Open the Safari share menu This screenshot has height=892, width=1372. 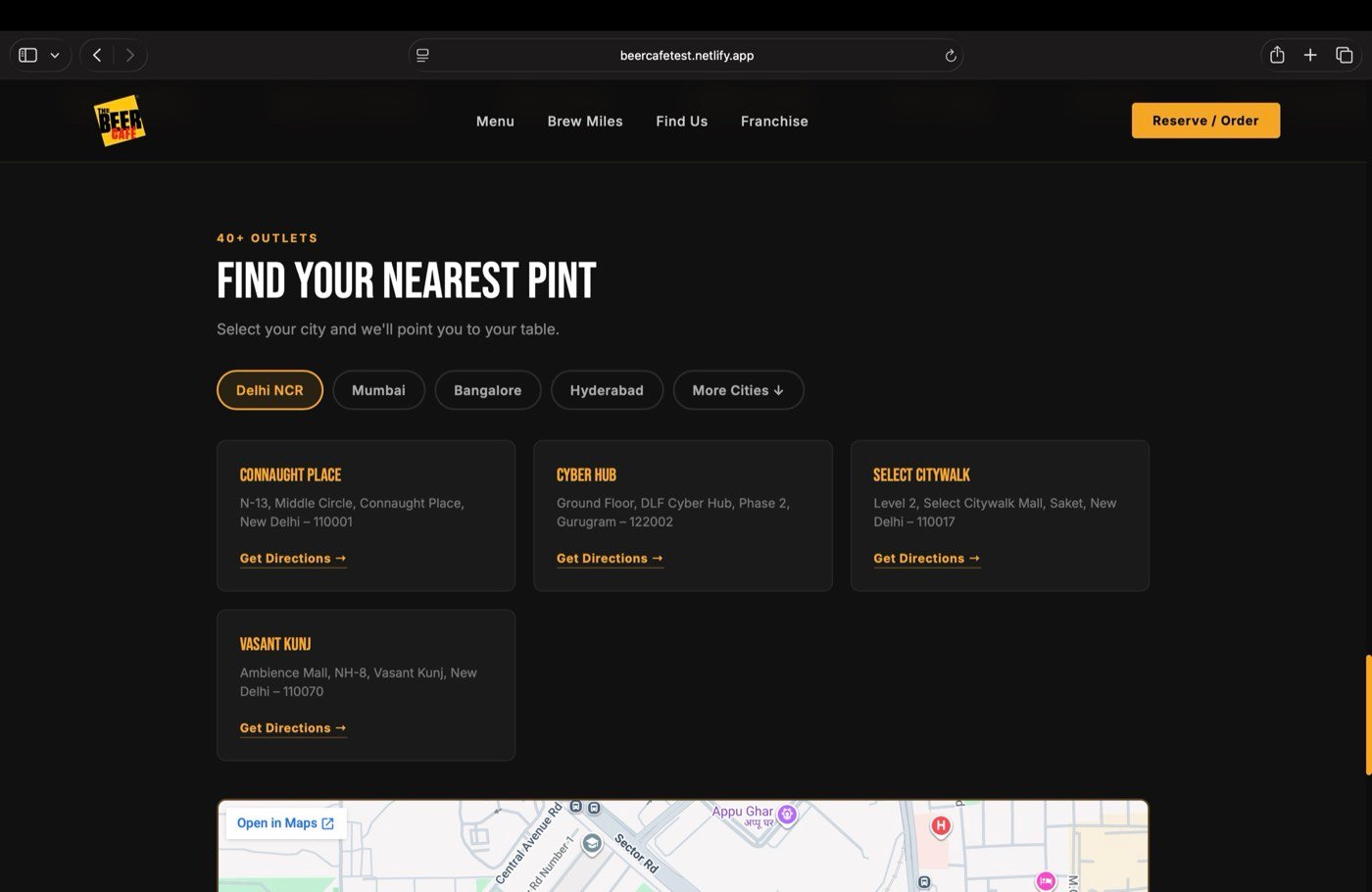coord(1277,55)
